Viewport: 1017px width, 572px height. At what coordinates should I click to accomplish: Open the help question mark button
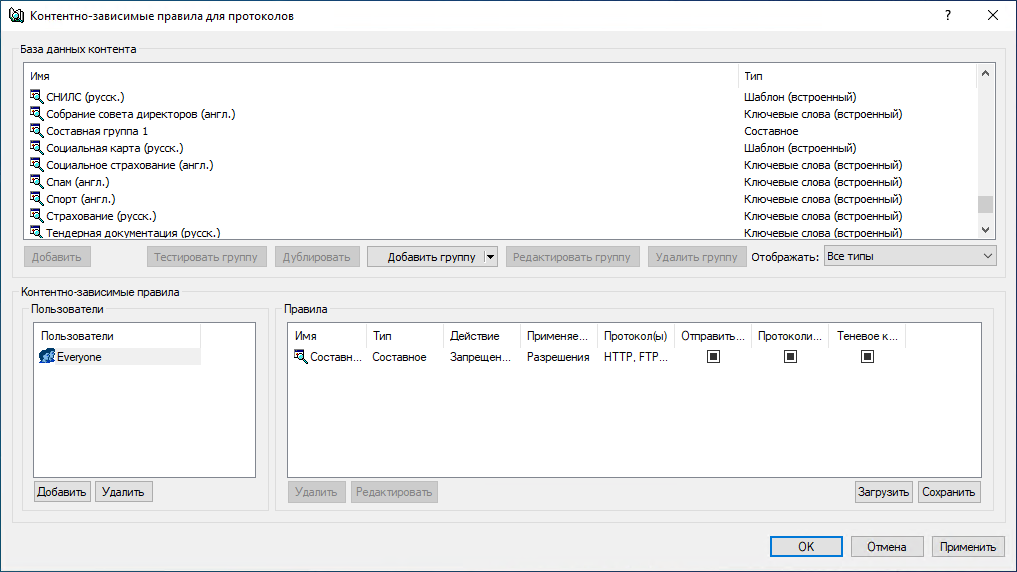click(948, 16)
